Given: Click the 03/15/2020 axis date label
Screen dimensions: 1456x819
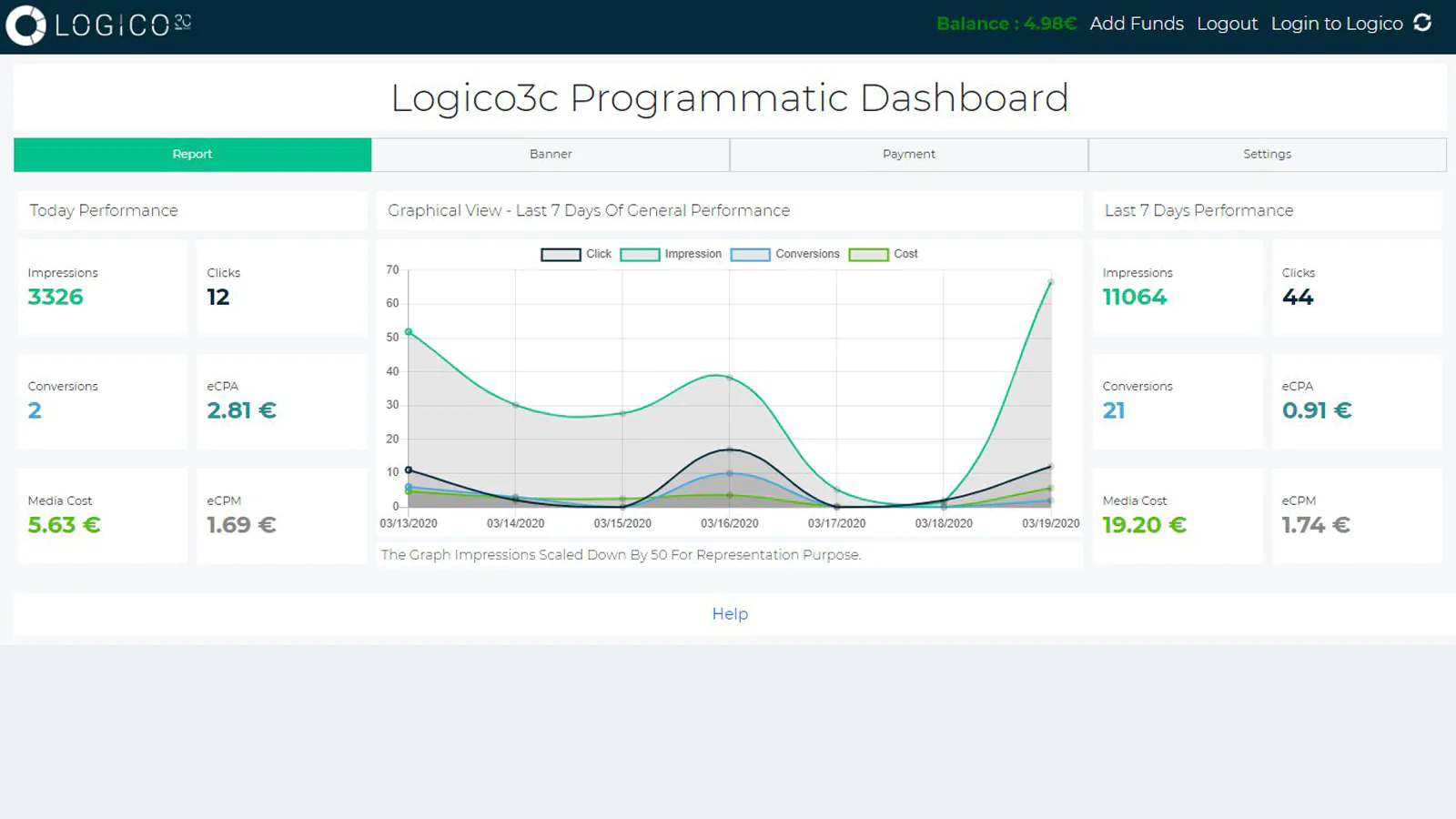Looking at the screenshot, I should pyautogui.click(x=622, y=524).
